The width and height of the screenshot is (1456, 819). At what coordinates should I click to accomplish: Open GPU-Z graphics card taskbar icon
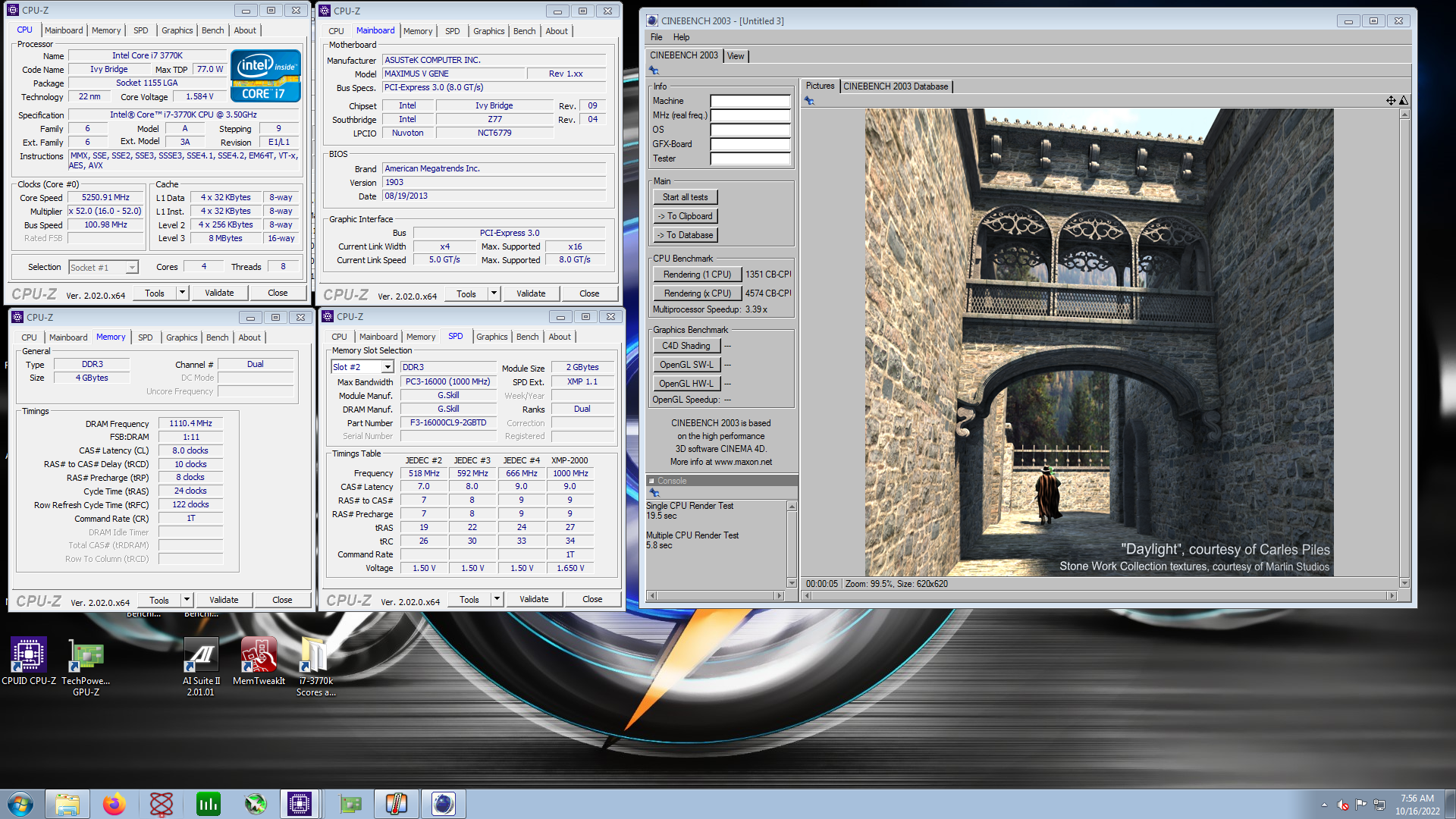pos(350,804)
